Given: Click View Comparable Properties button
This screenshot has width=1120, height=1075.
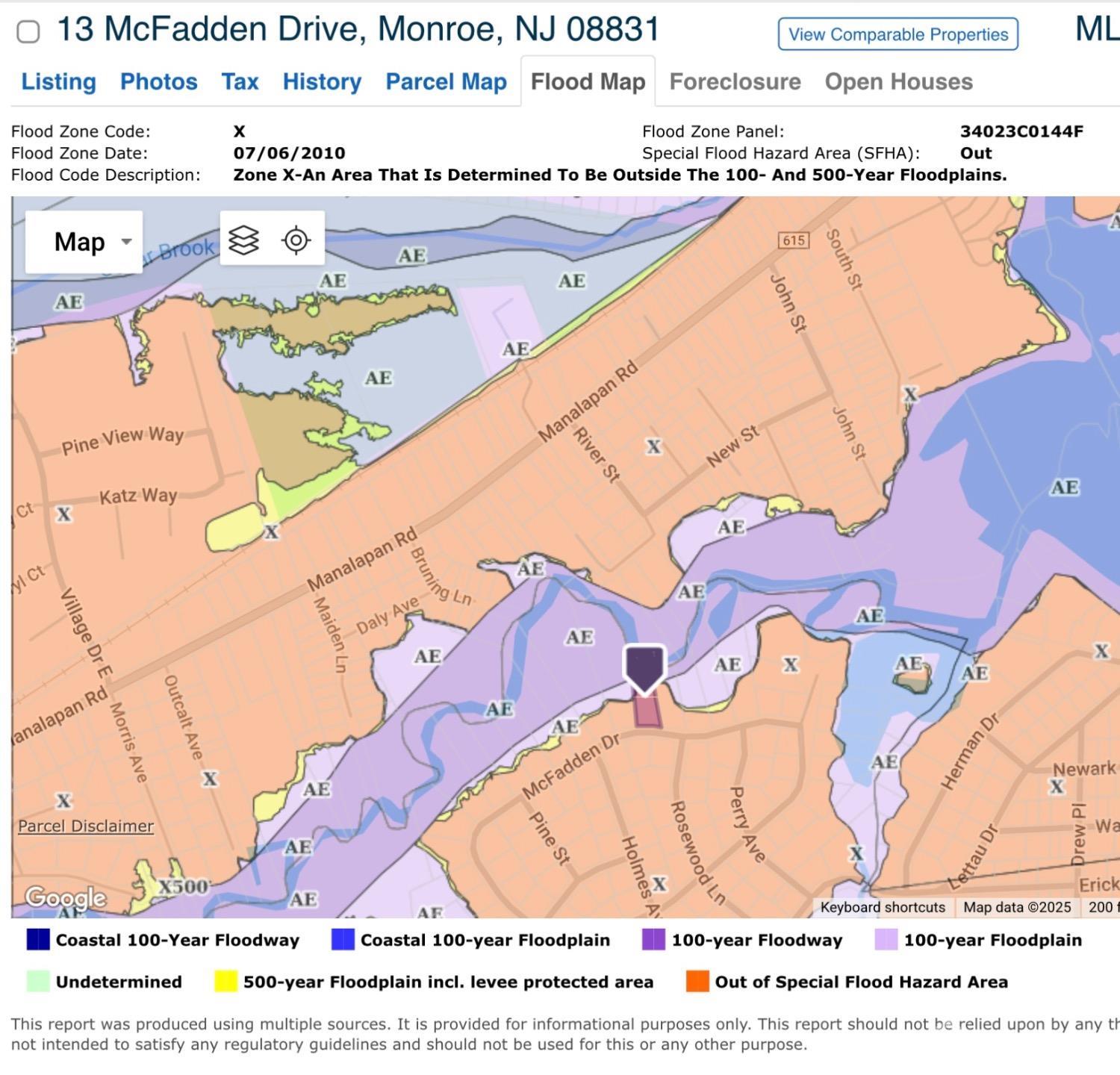Looking at the screenshot, I should coord(897,34).
